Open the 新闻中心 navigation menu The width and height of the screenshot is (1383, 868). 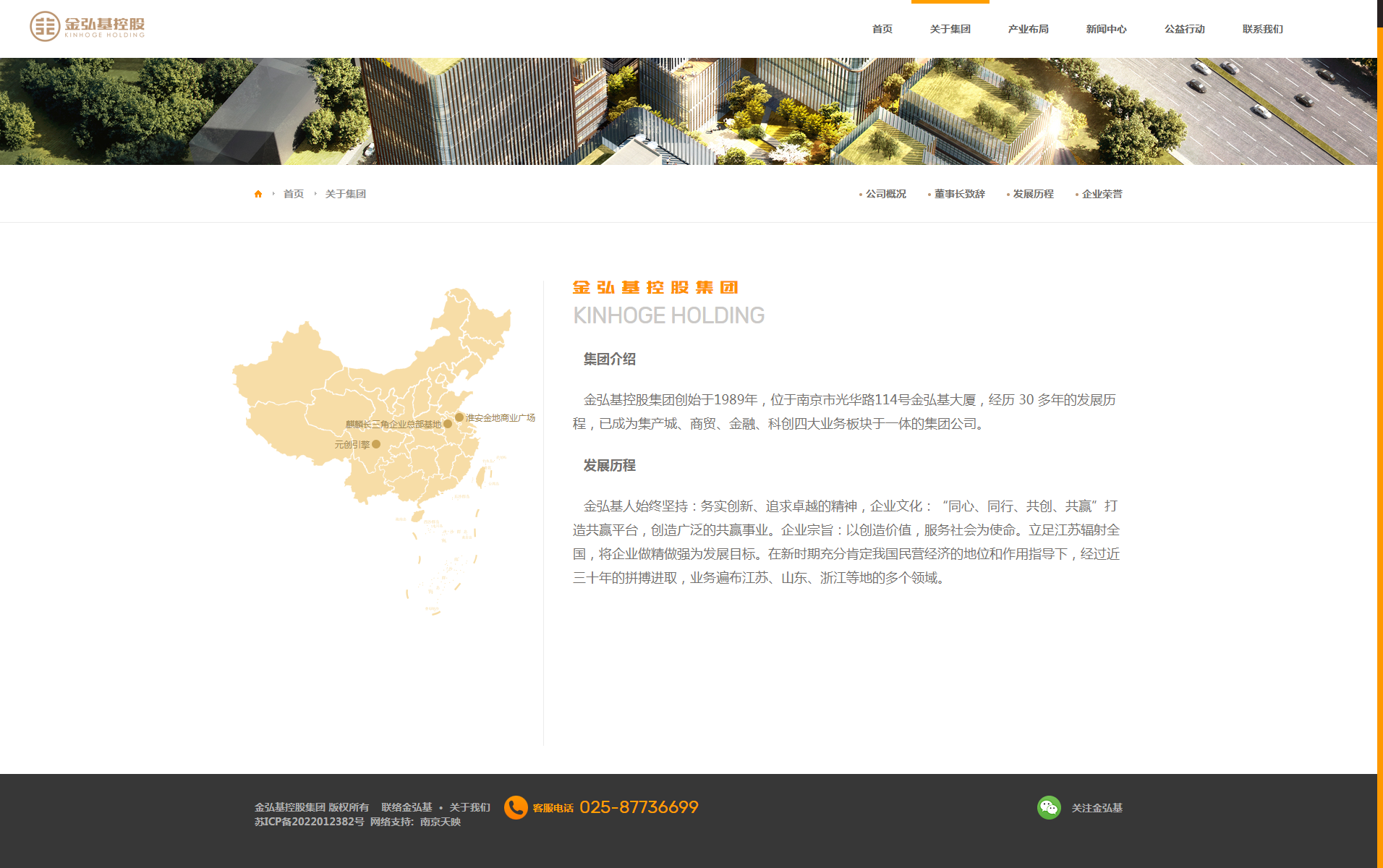pyautogui.click(x=1107, y=29)
